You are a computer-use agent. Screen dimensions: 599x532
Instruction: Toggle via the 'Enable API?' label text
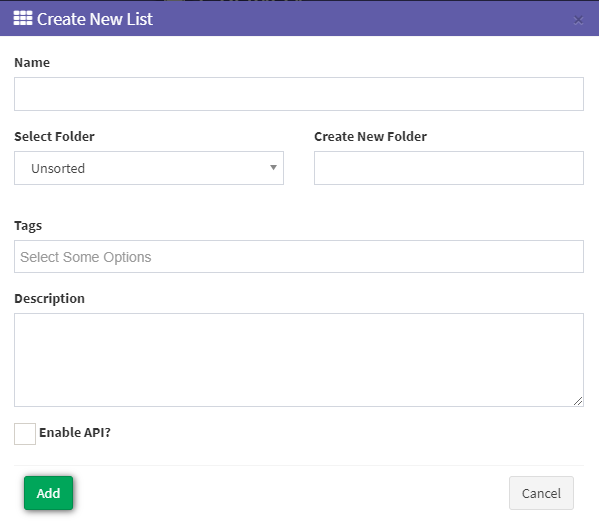tap(75, 432)
